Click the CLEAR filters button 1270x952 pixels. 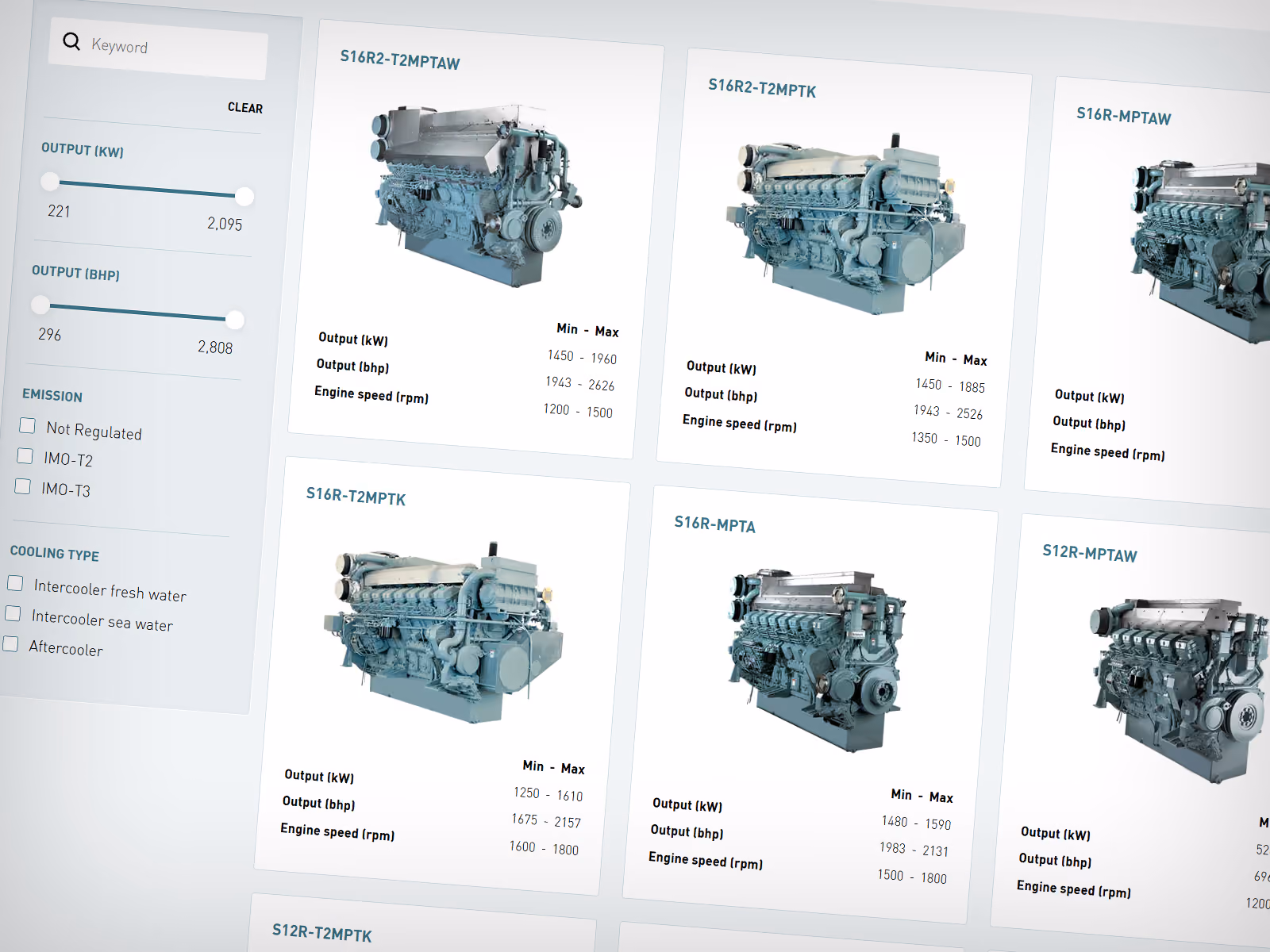(245, 108)
